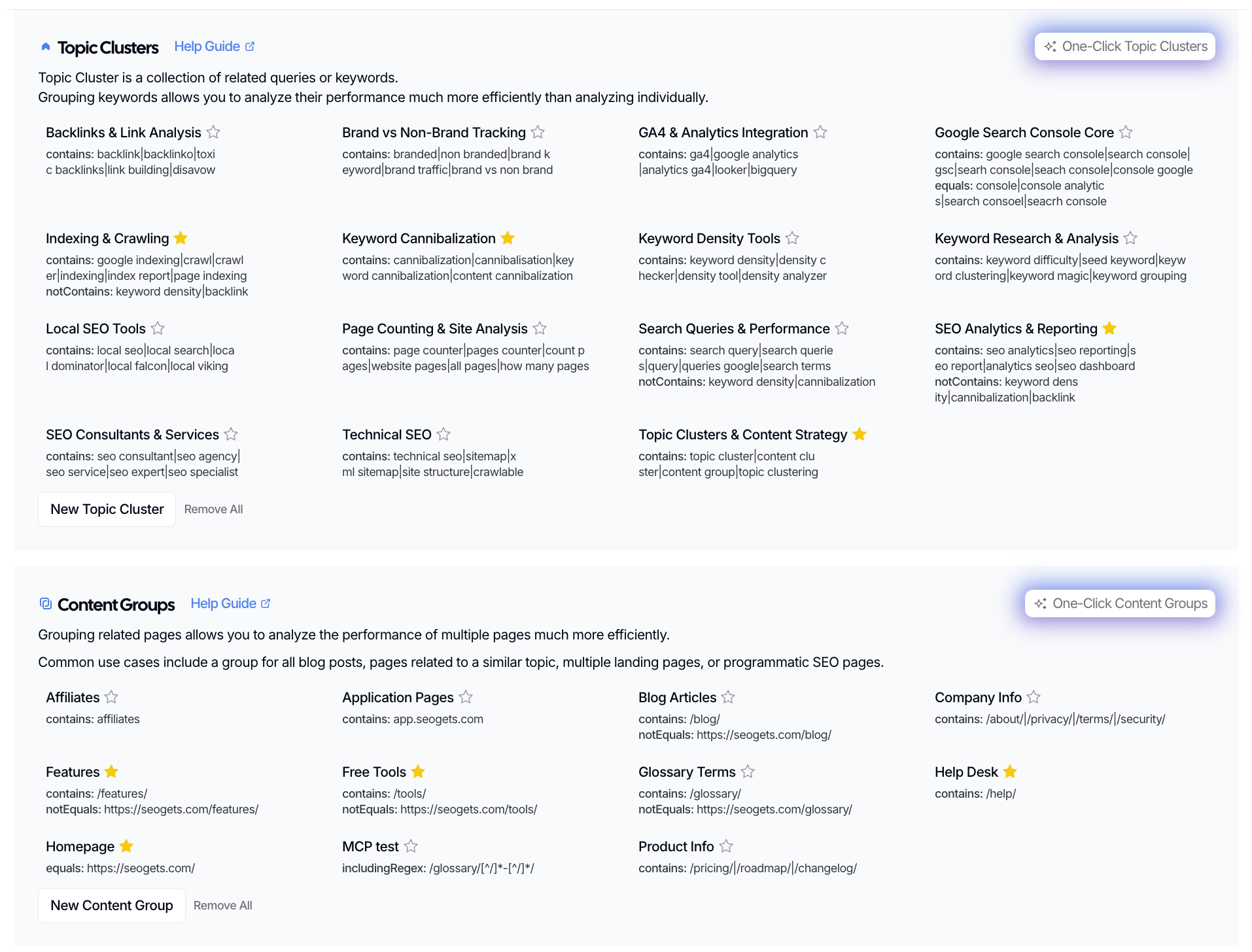This screenshot has width=1252, height=952.
Task: Star the Backlinks & Link Analysis cluster
Action: click(213, 132)
